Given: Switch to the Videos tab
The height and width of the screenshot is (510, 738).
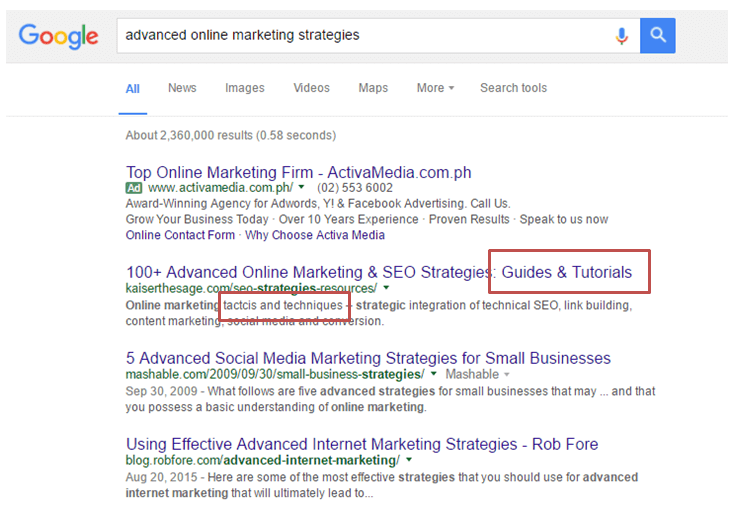Looking at the screenshot, I should coord(312,88).
